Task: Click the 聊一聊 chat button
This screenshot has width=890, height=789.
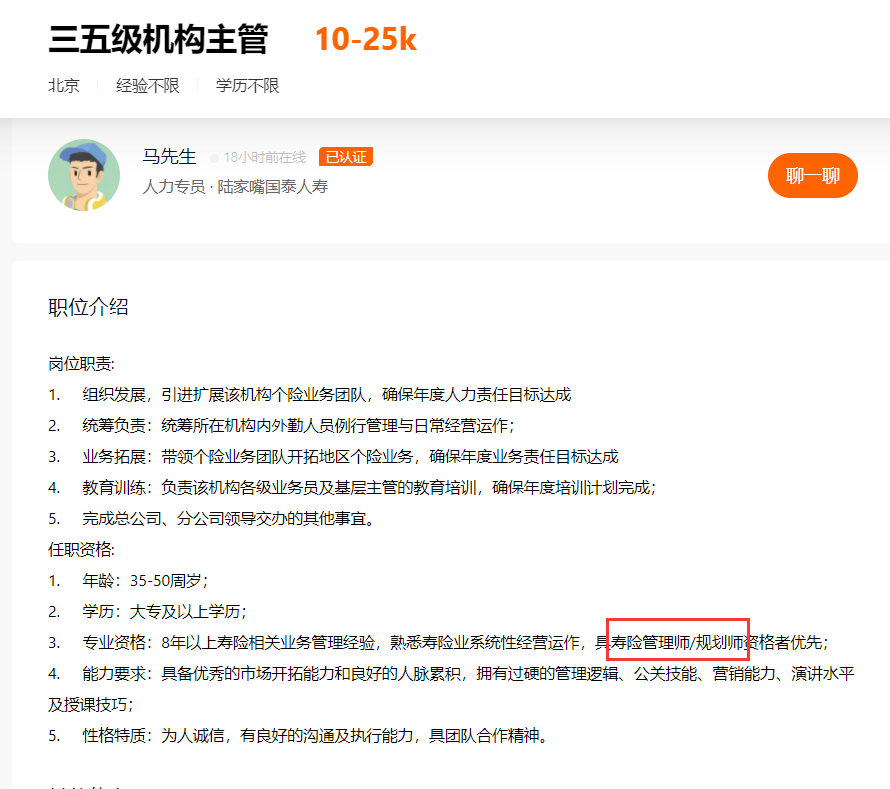Action: 812,175
